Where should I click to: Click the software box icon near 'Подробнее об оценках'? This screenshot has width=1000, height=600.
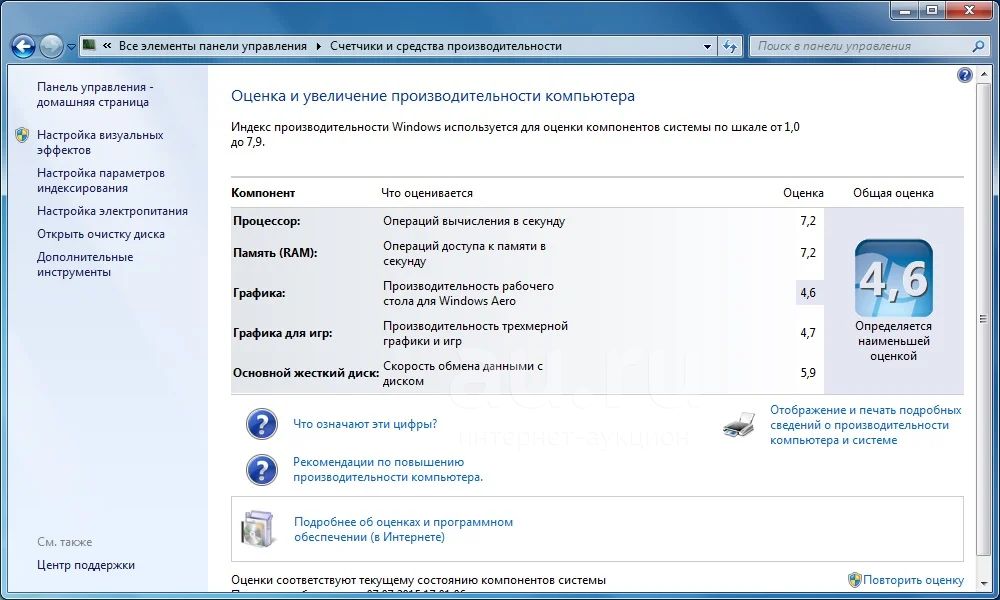(259, 529)
